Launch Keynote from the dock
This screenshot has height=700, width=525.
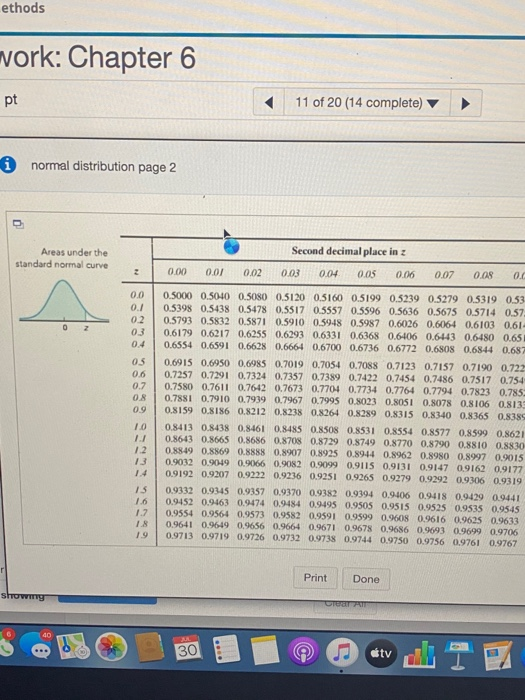coord(458,654)
